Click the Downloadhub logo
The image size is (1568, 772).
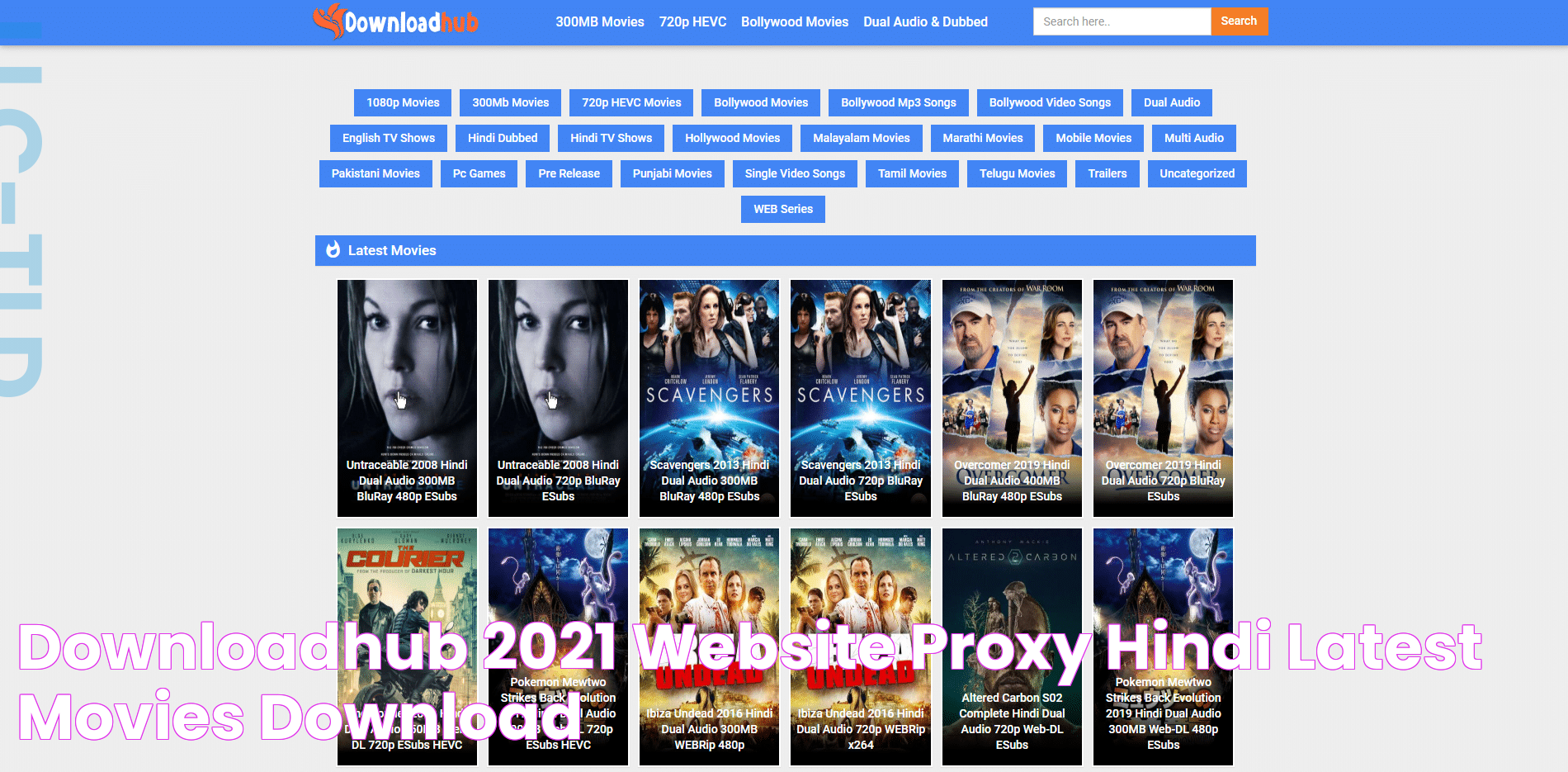[396, 21]
